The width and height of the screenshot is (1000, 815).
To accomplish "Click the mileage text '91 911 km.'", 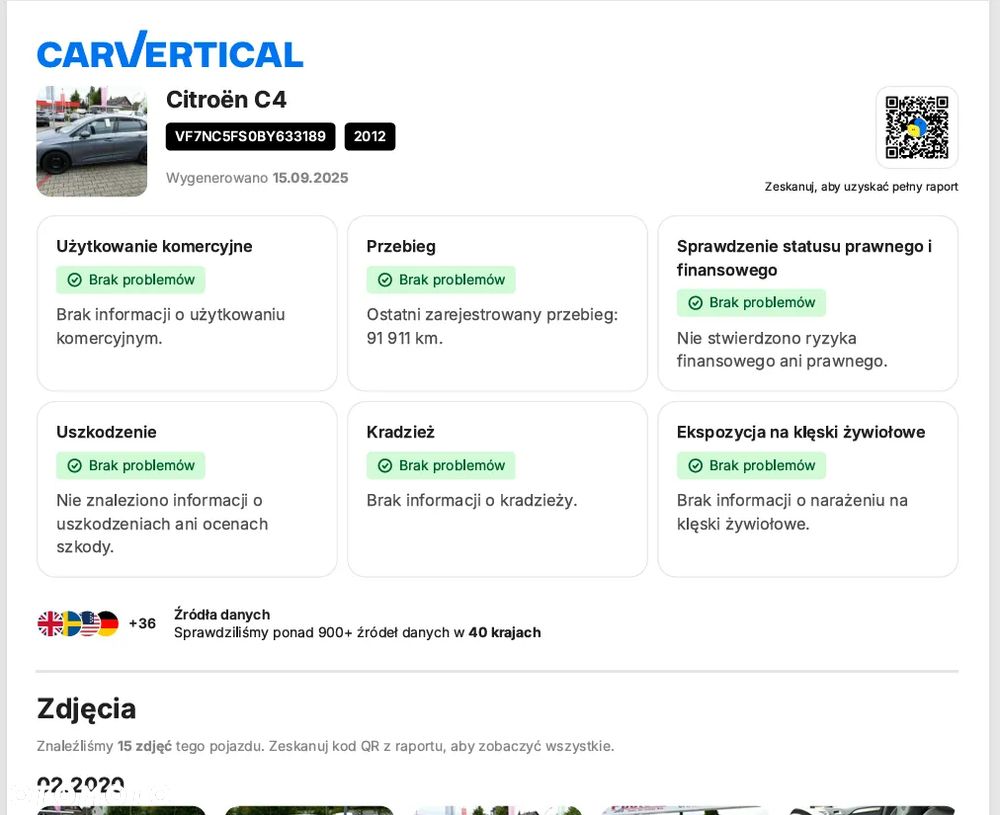I will [404, 338].
